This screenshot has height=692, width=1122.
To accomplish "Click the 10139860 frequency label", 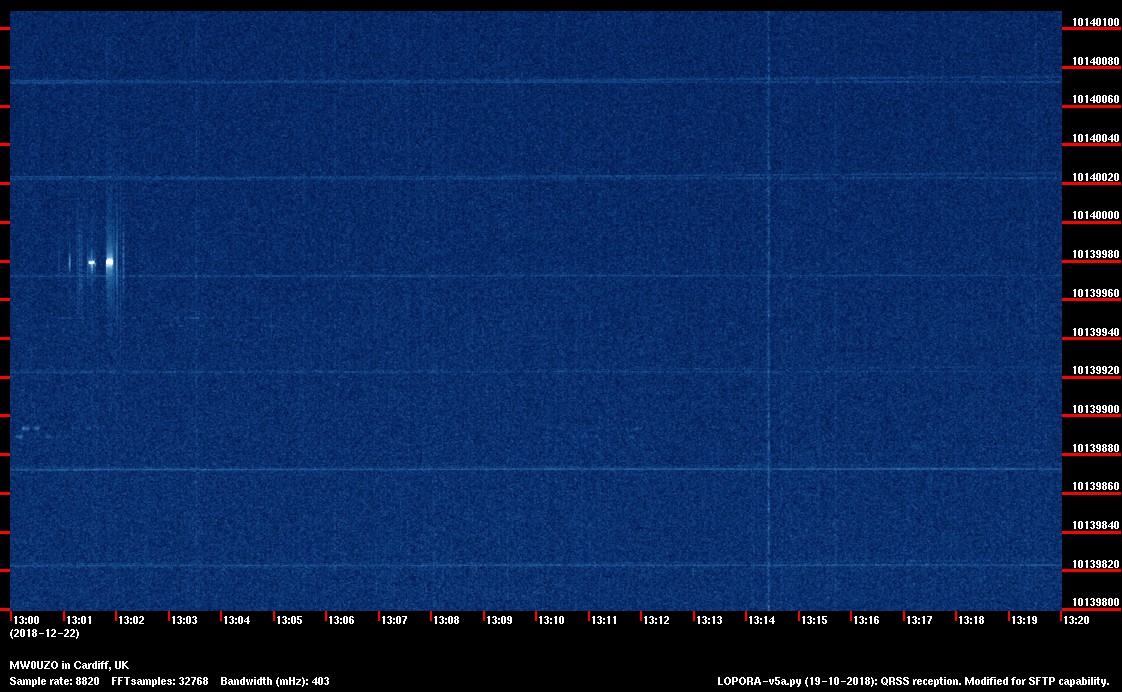I will 1095,487.
